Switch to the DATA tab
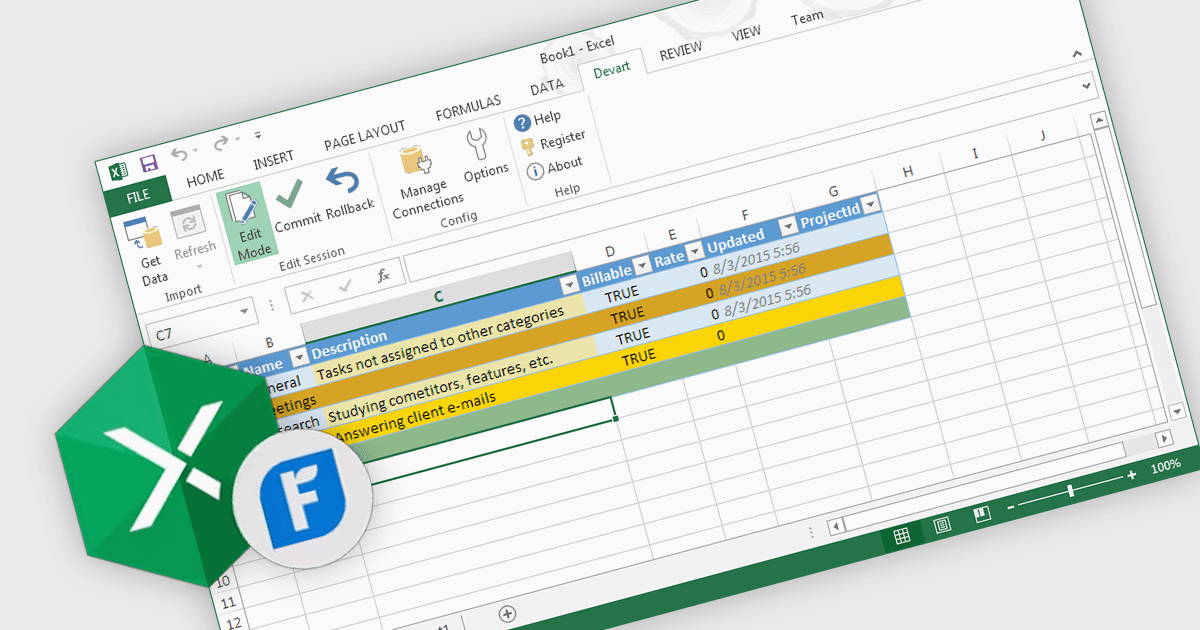Viewport: 1200px width, 630px height. click(547, 88)
